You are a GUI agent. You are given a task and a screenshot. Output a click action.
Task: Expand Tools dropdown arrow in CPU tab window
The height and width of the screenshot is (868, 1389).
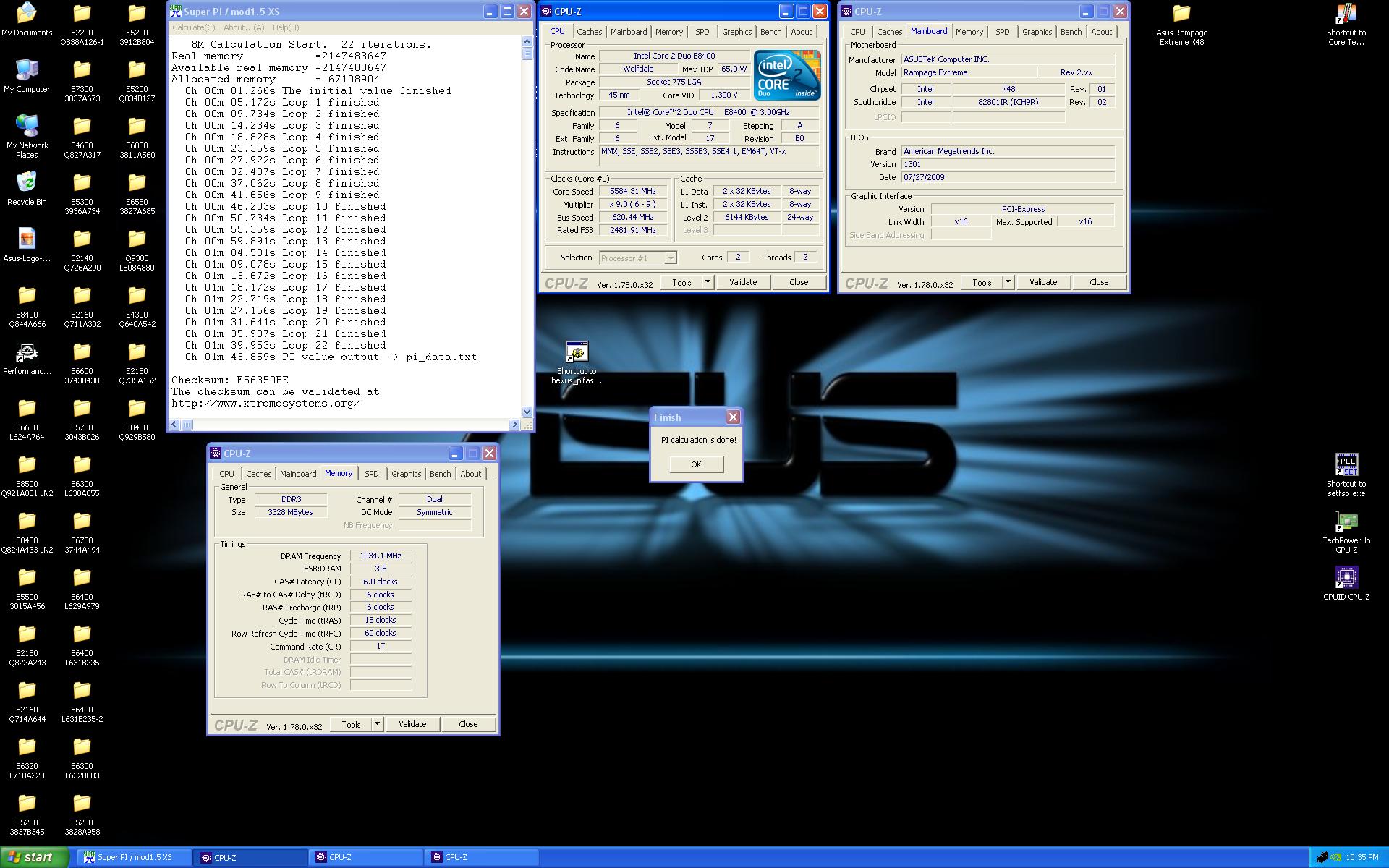click(708, 282)
